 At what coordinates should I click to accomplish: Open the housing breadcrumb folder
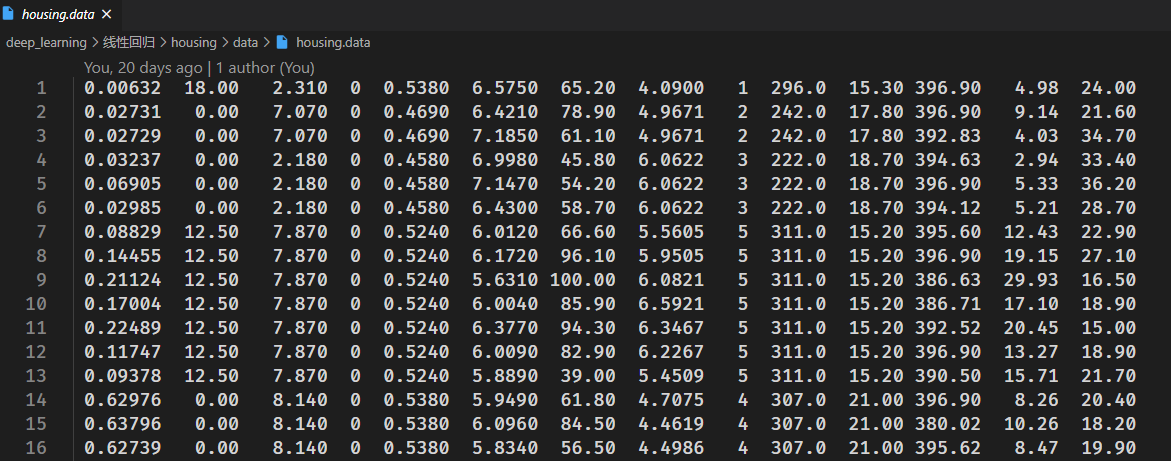point(193,43)
